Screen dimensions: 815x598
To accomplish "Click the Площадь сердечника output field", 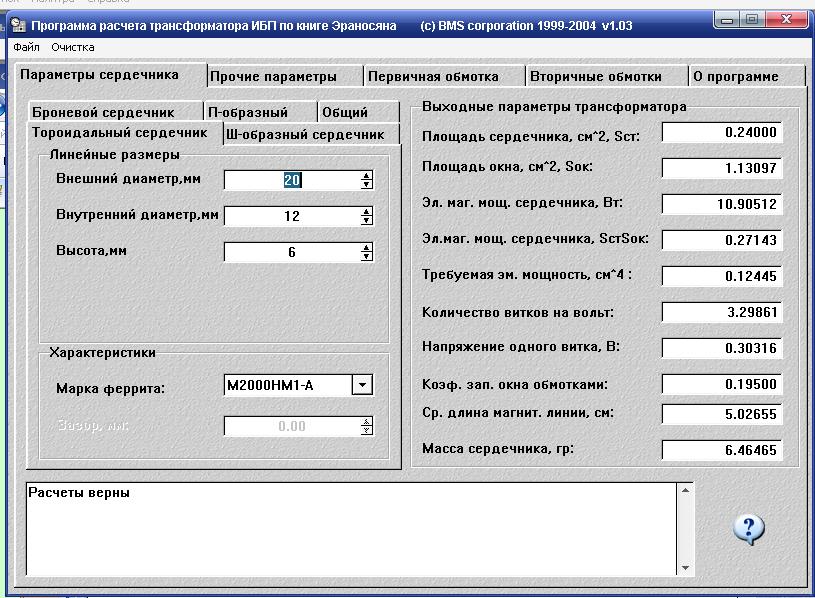I will tap(722, 132).
